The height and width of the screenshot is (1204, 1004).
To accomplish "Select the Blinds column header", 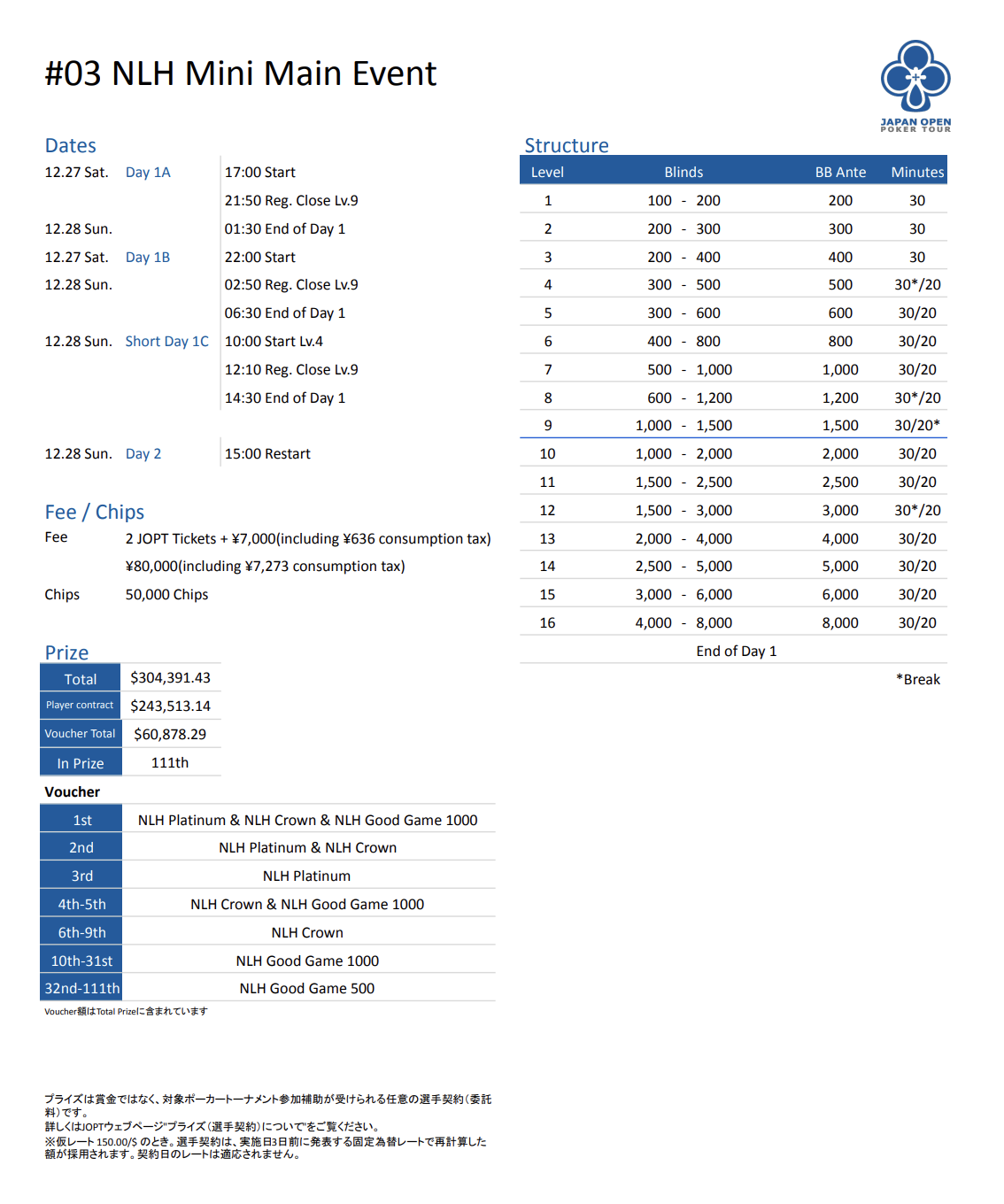I will pos(683,173).
